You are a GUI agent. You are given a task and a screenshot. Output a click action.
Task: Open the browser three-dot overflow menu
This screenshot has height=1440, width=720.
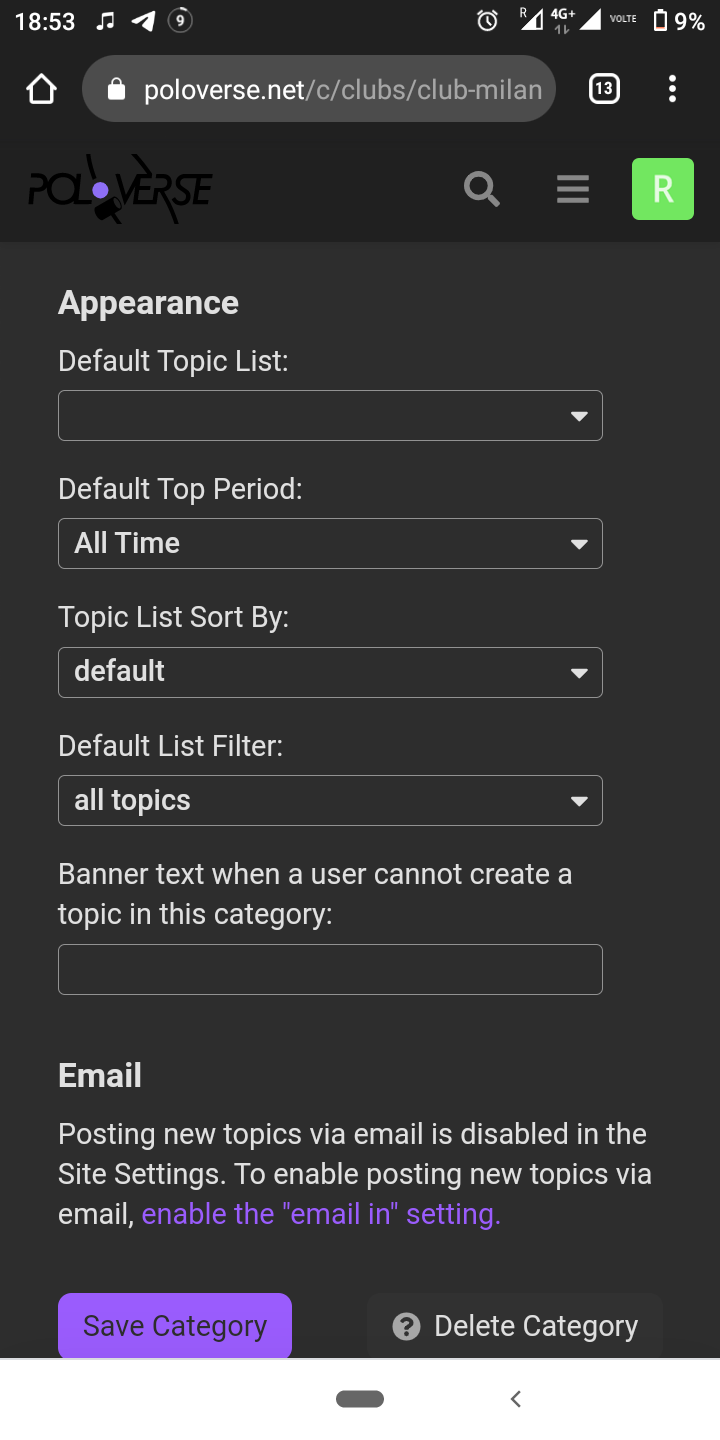pos(672,90)
